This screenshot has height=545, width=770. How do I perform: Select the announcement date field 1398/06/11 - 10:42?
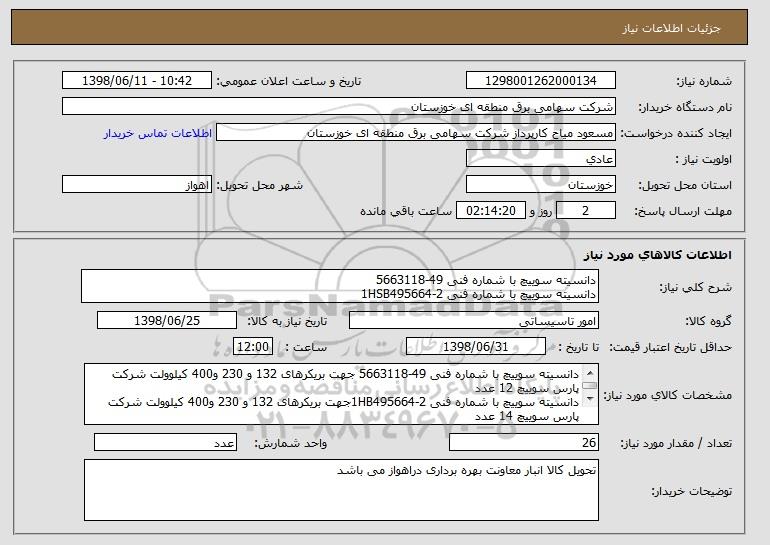pyautogui.click(x=137, y=81)
